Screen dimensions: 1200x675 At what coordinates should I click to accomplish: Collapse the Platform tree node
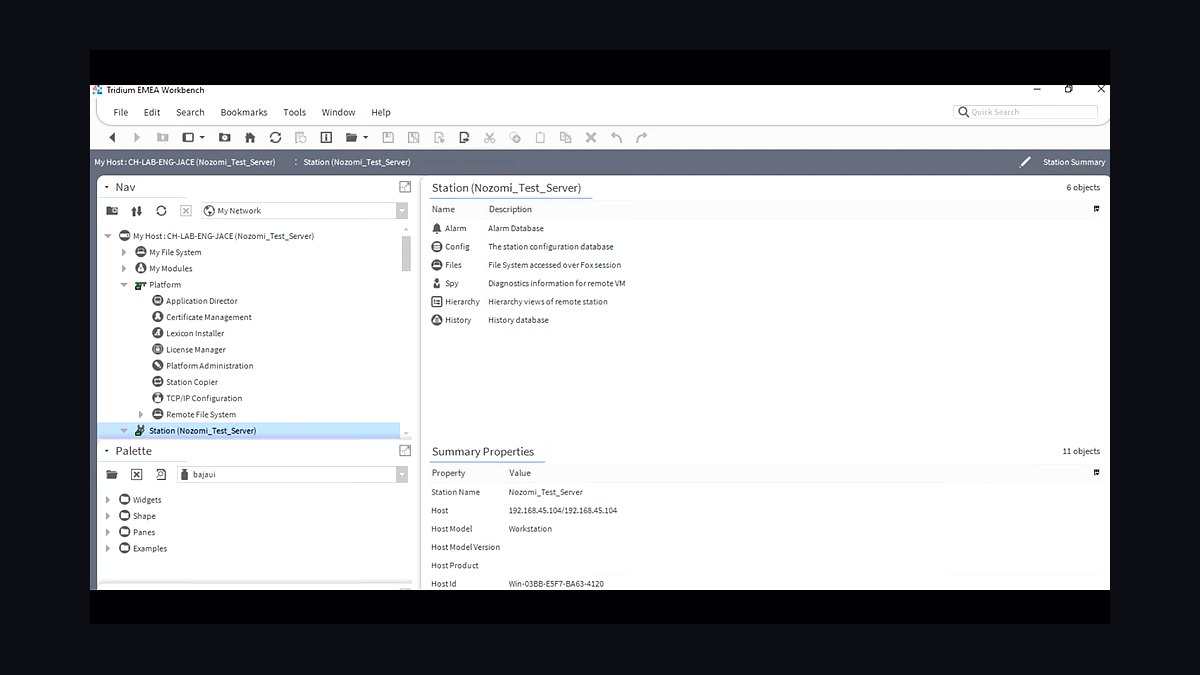tap(124, 285)
